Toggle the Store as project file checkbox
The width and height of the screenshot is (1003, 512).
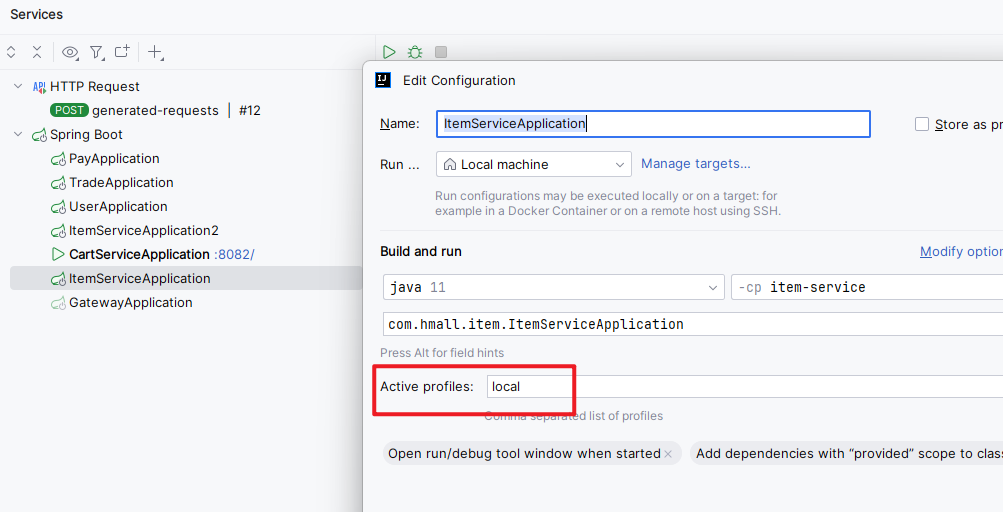pos(922,124)
